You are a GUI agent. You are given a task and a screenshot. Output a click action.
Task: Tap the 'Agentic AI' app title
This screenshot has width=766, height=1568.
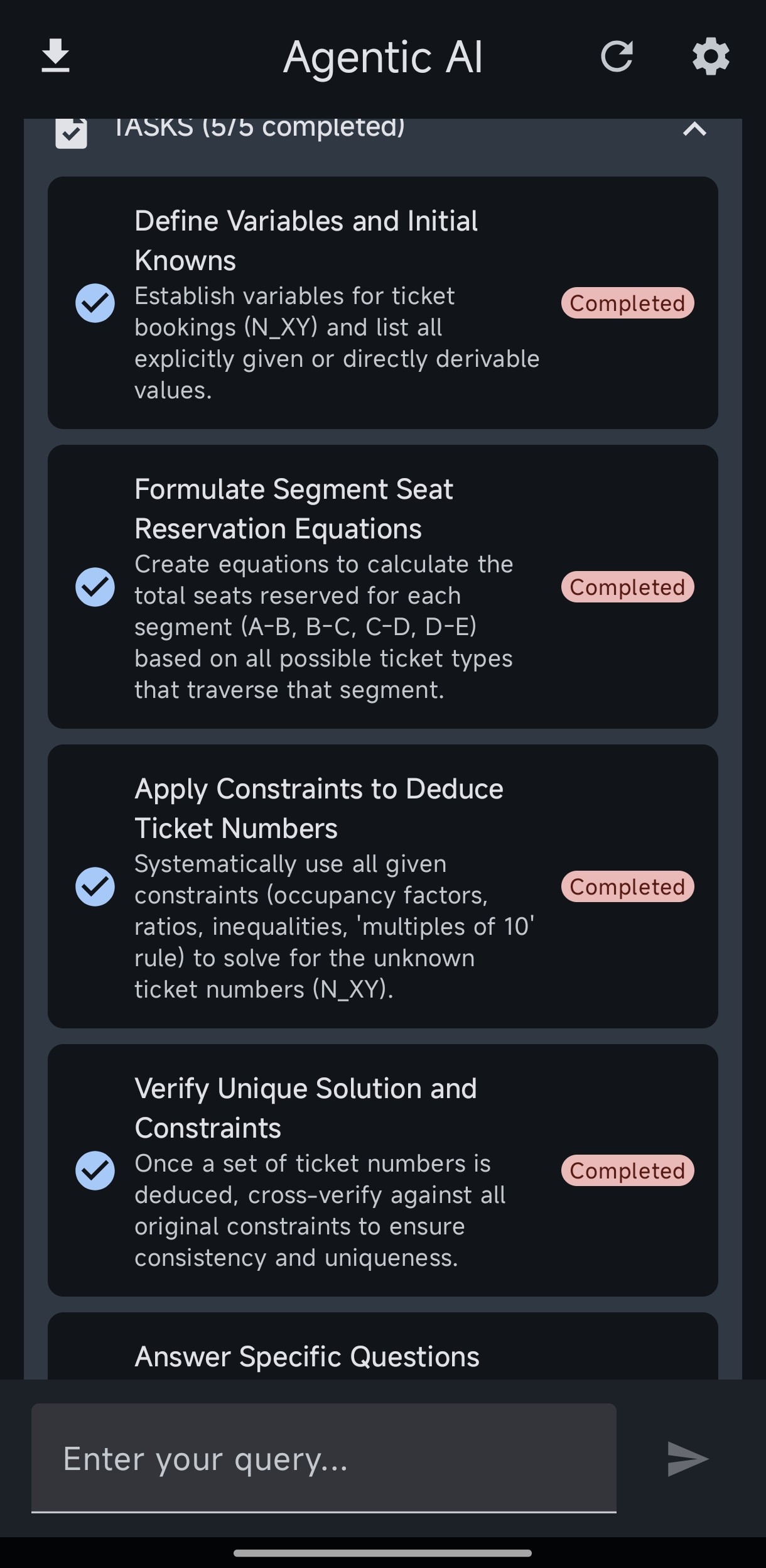(x=383, y=57)
